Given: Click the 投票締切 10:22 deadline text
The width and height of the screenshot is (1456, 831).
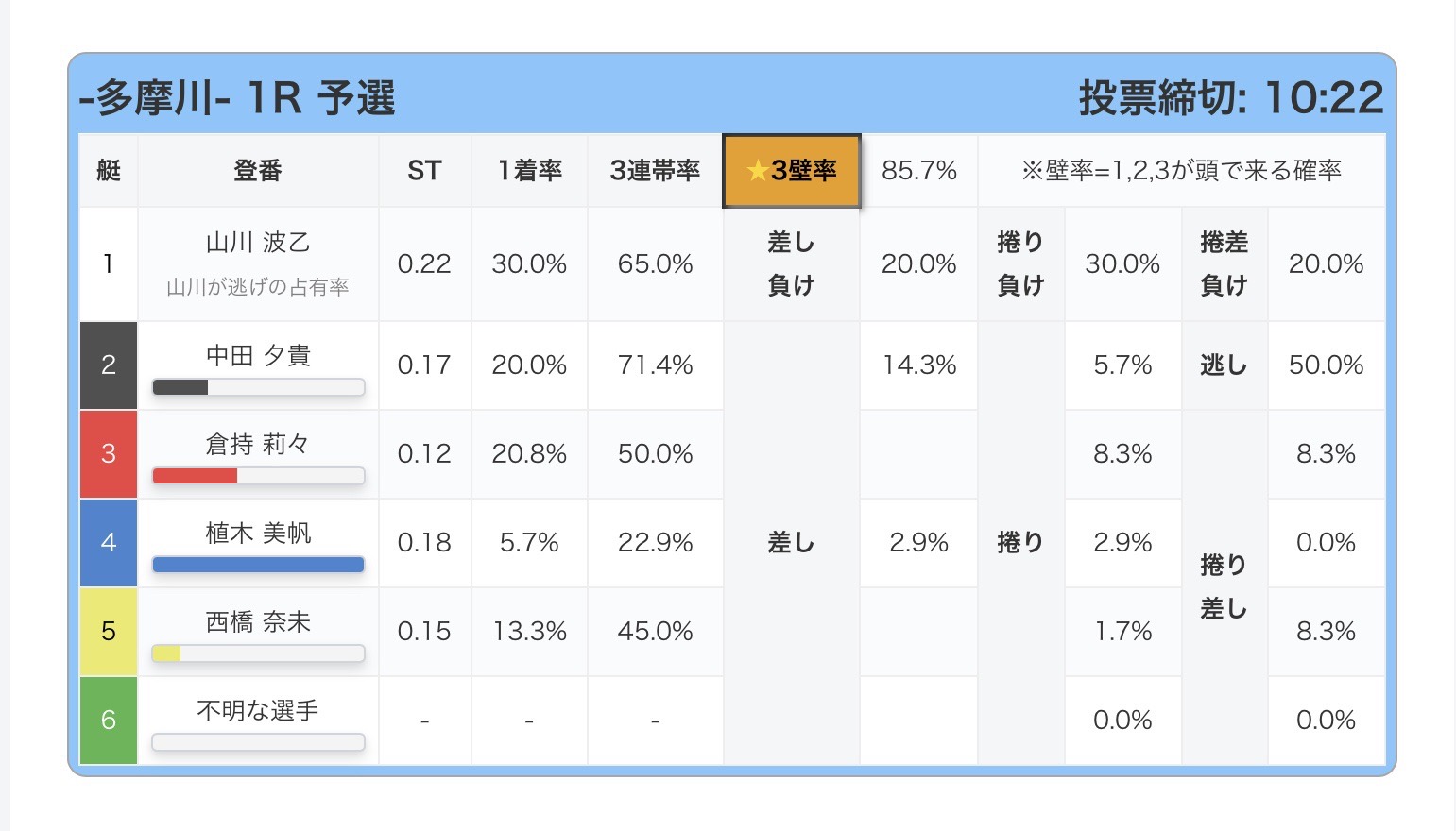Looking at the screenshot, I should 1230,97.
